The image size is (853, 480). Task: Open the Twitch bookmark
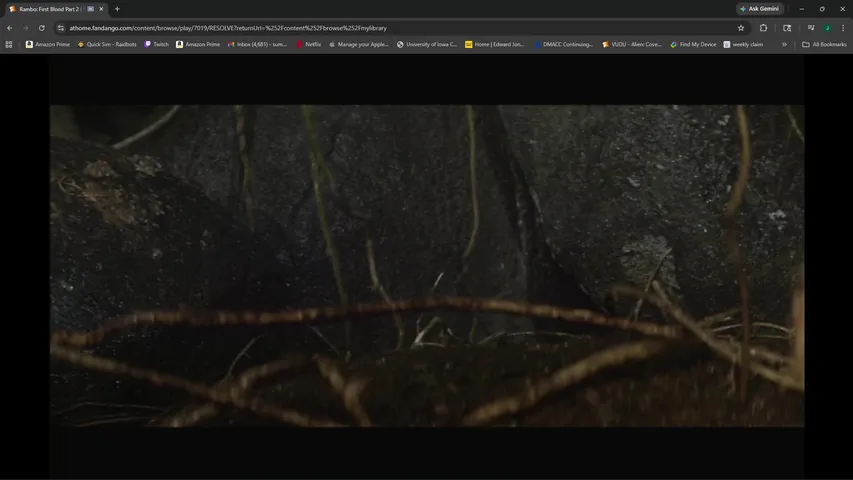(157, 45)
